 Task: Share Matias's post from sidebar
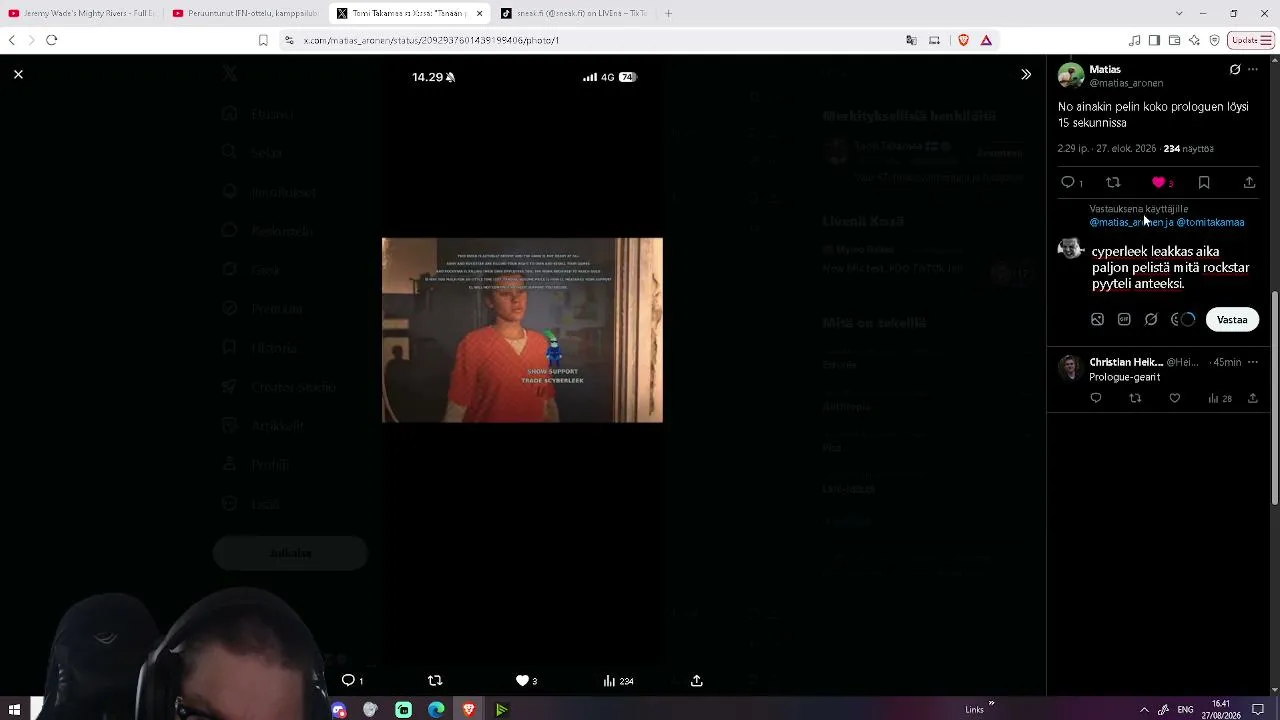(x=1249, y=182)
